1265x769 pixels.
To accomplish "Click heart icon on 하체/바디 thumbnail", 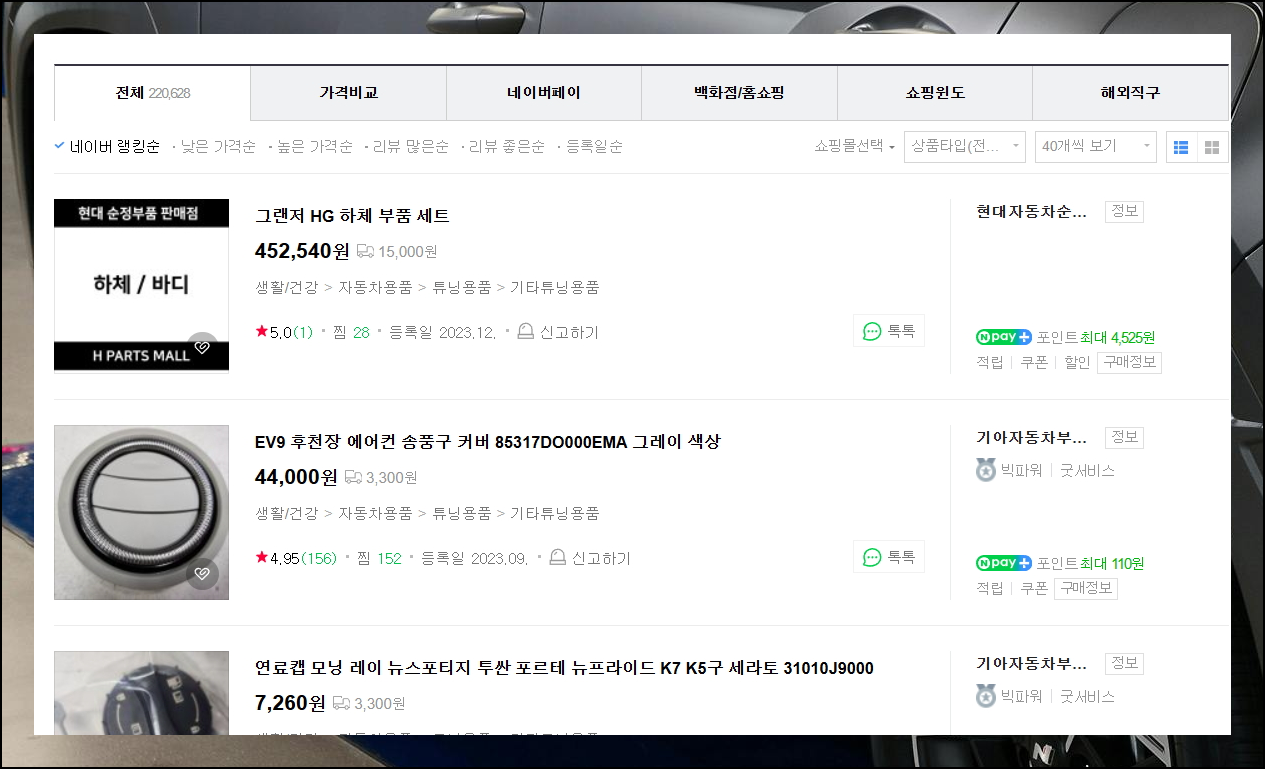I will tap(202, 347).
